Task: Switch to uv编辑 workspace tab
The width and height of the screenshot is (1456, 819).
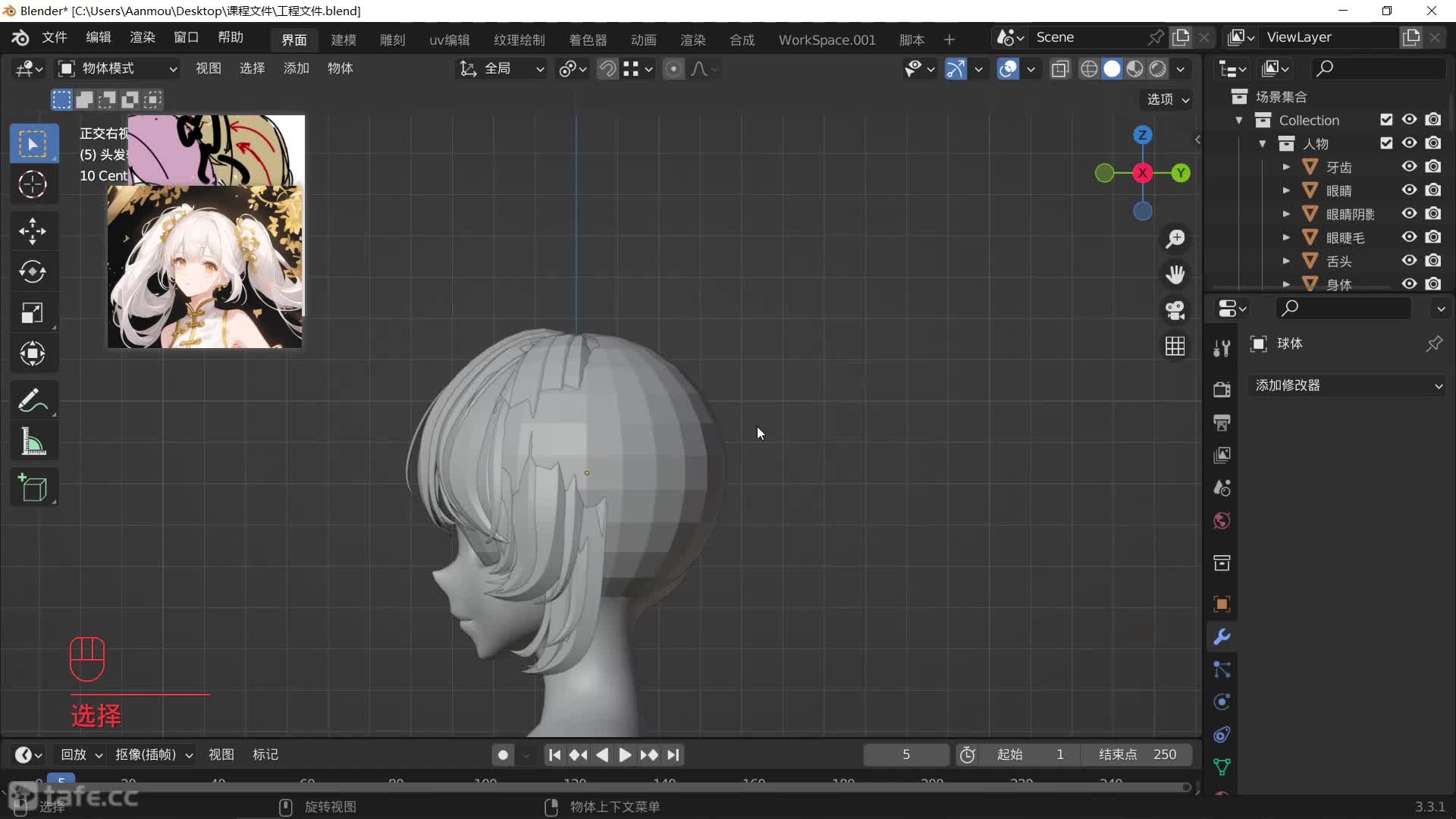Action: (x=450, y=40)
